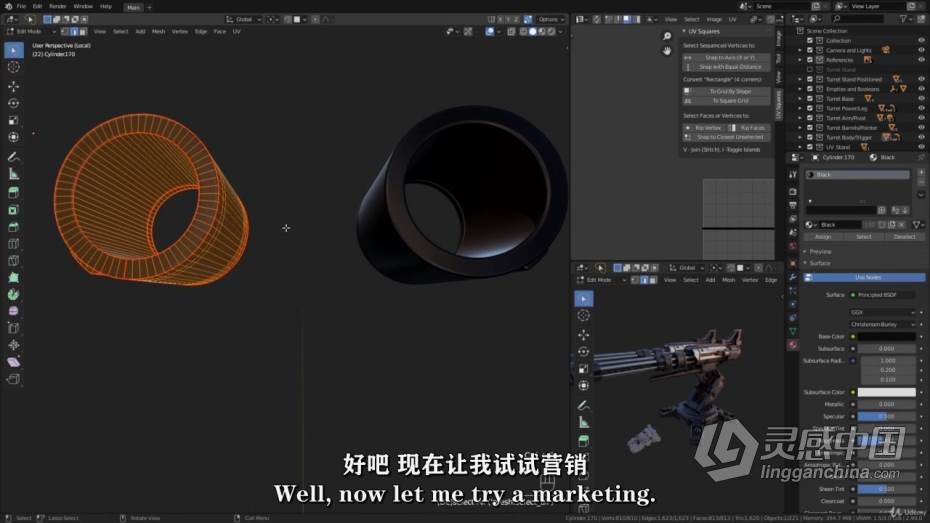Select the Measure tool in main viewport

point(14,174)
